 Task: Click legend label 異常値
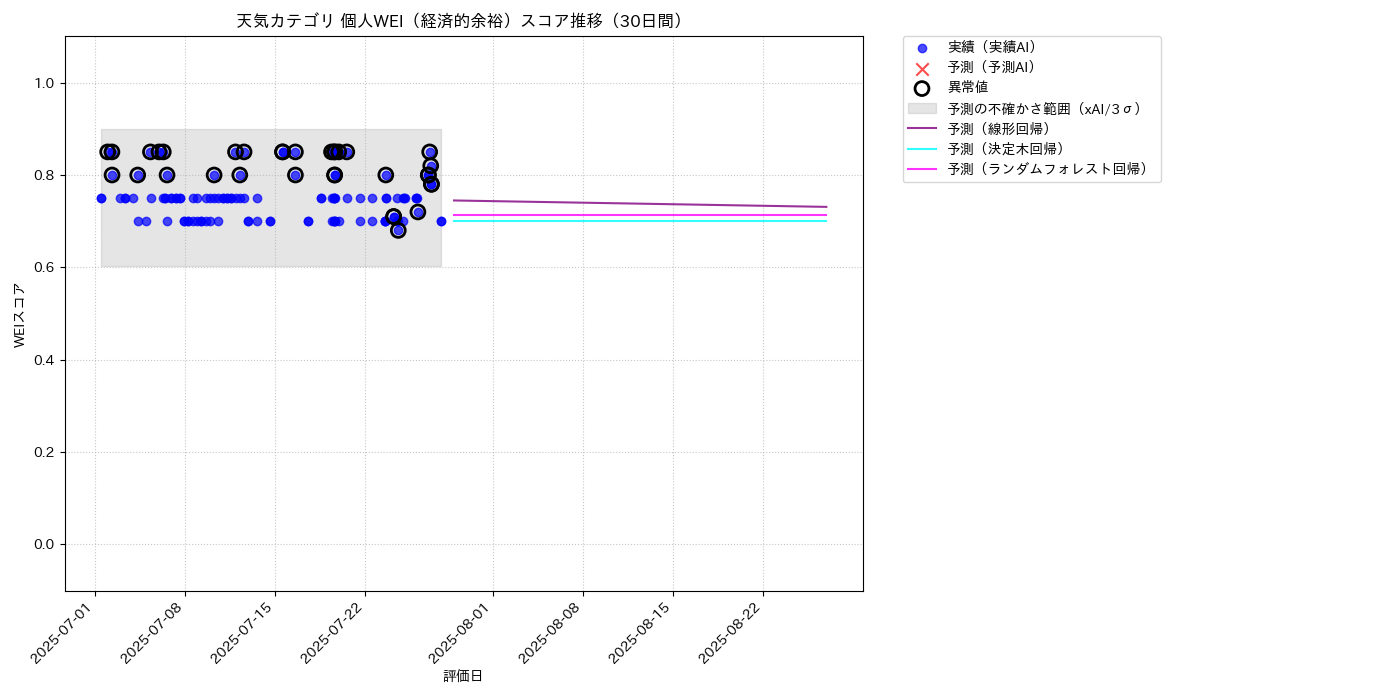tap(968, 88)
